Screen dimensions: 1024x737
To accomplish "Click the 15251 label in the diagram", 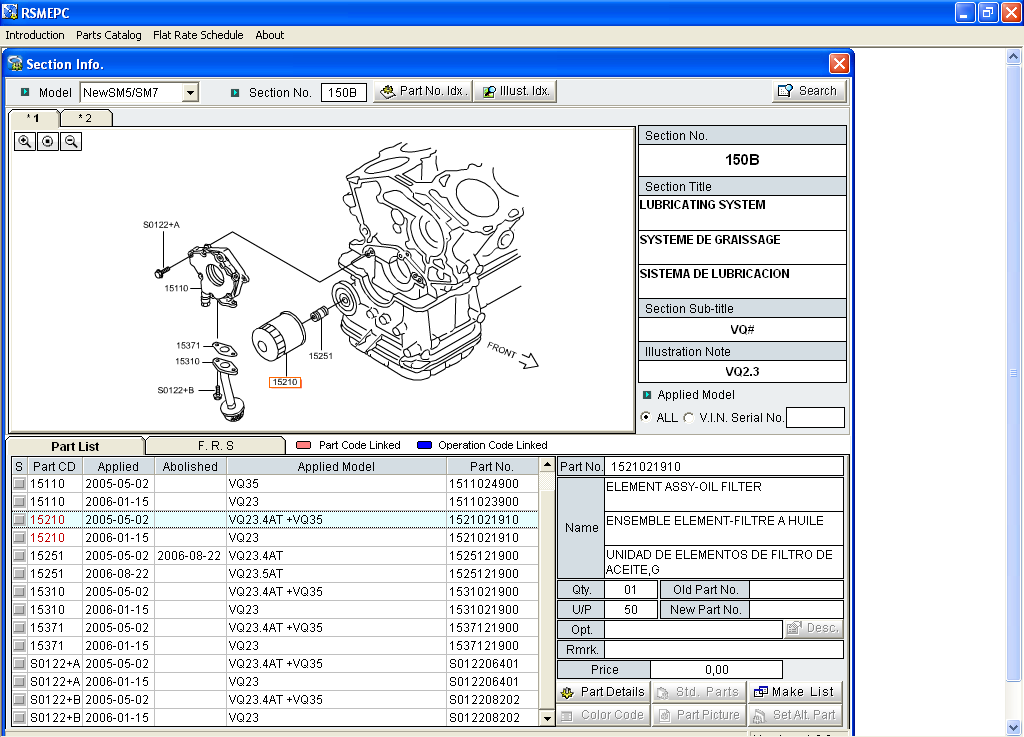I will pyautogui.click(x=321, y=356).
